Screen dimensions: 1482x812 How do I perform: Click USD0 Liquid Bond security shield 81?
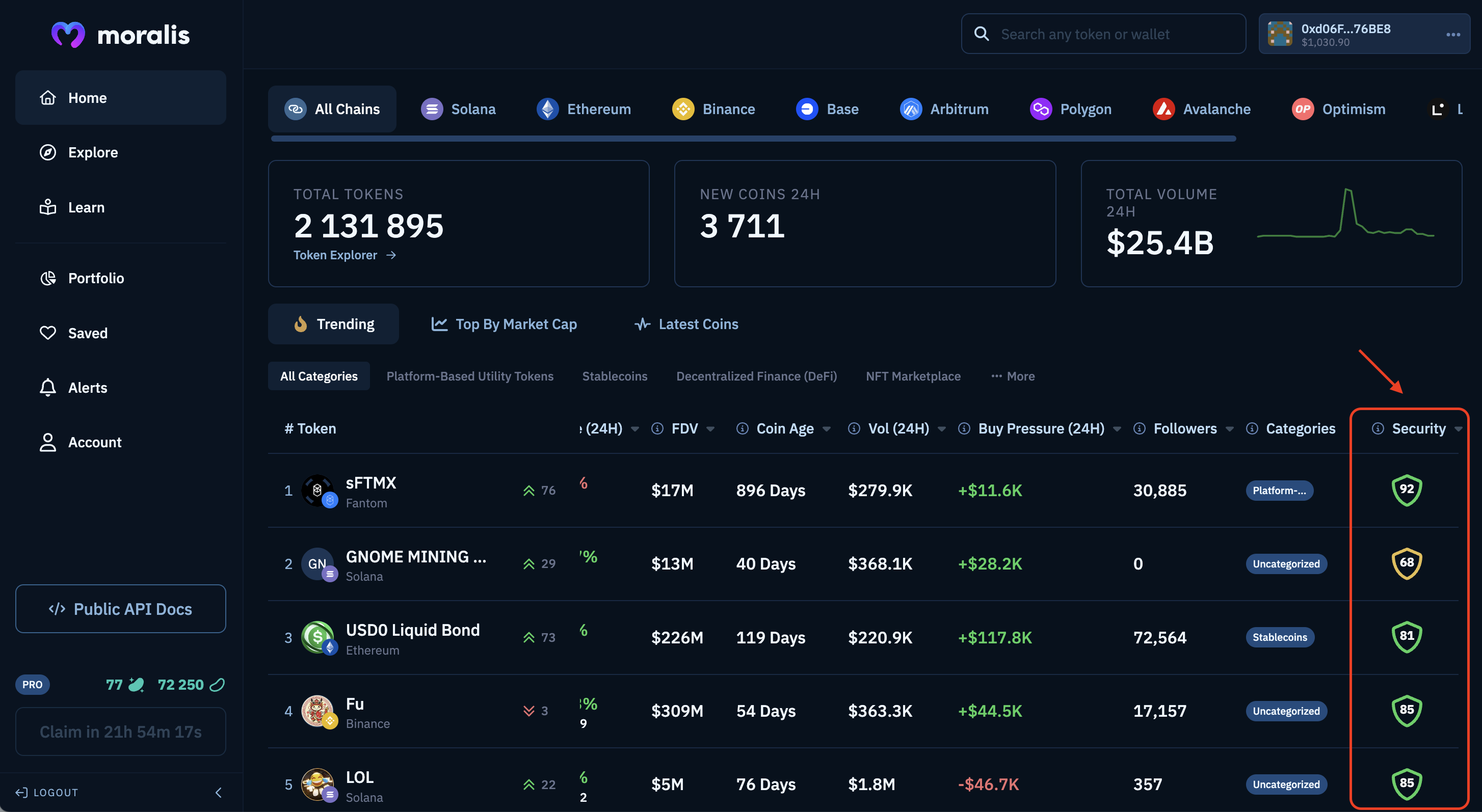pos(1407,637)
